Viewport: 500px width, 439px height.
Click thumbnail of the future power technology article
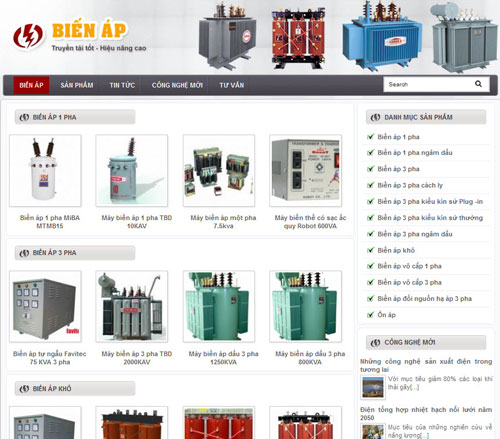(373, 387)
